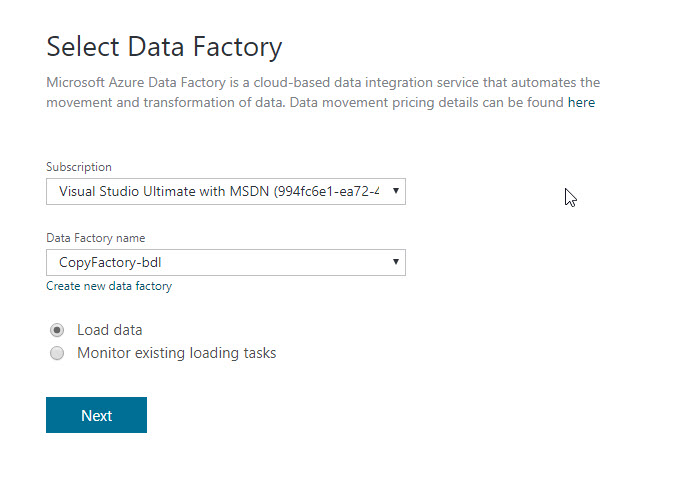Click the Subscription dropdown arrow
This screenshot has width=697, height=483.
click(x=396, y=191)
